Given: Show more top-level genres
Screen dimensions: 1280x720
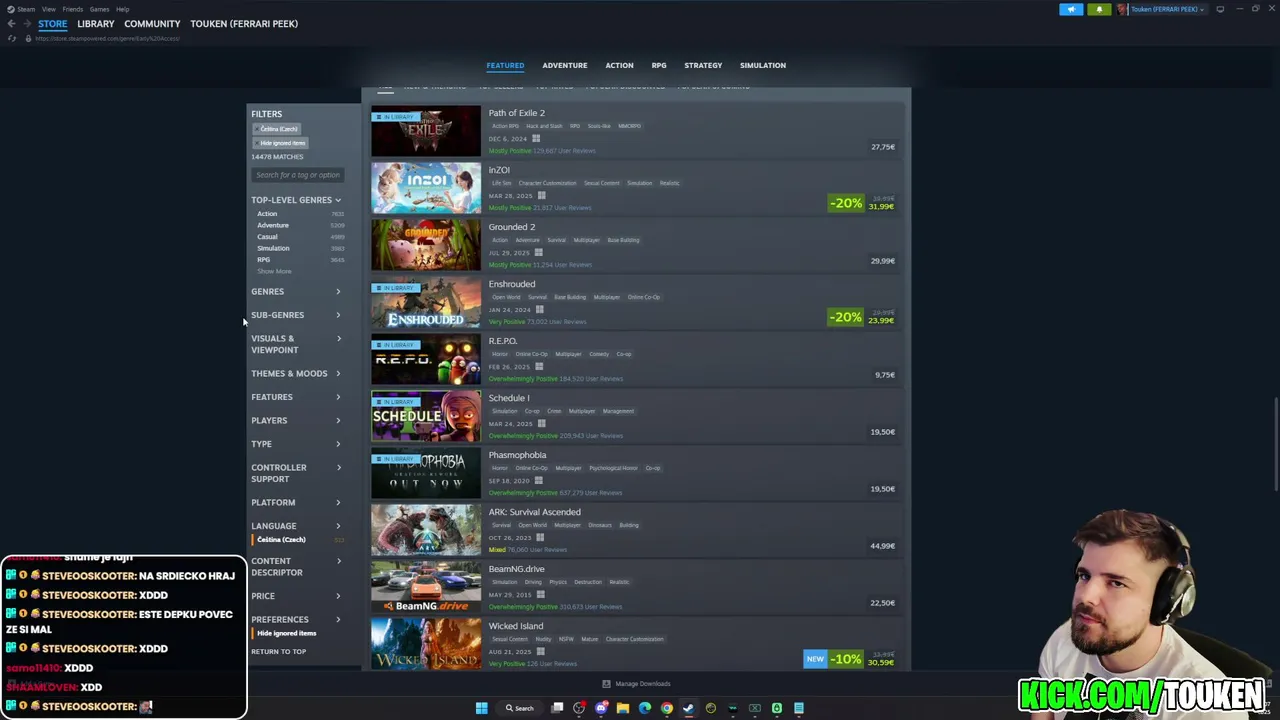Looking at the screenshot, I should (274, 271).
